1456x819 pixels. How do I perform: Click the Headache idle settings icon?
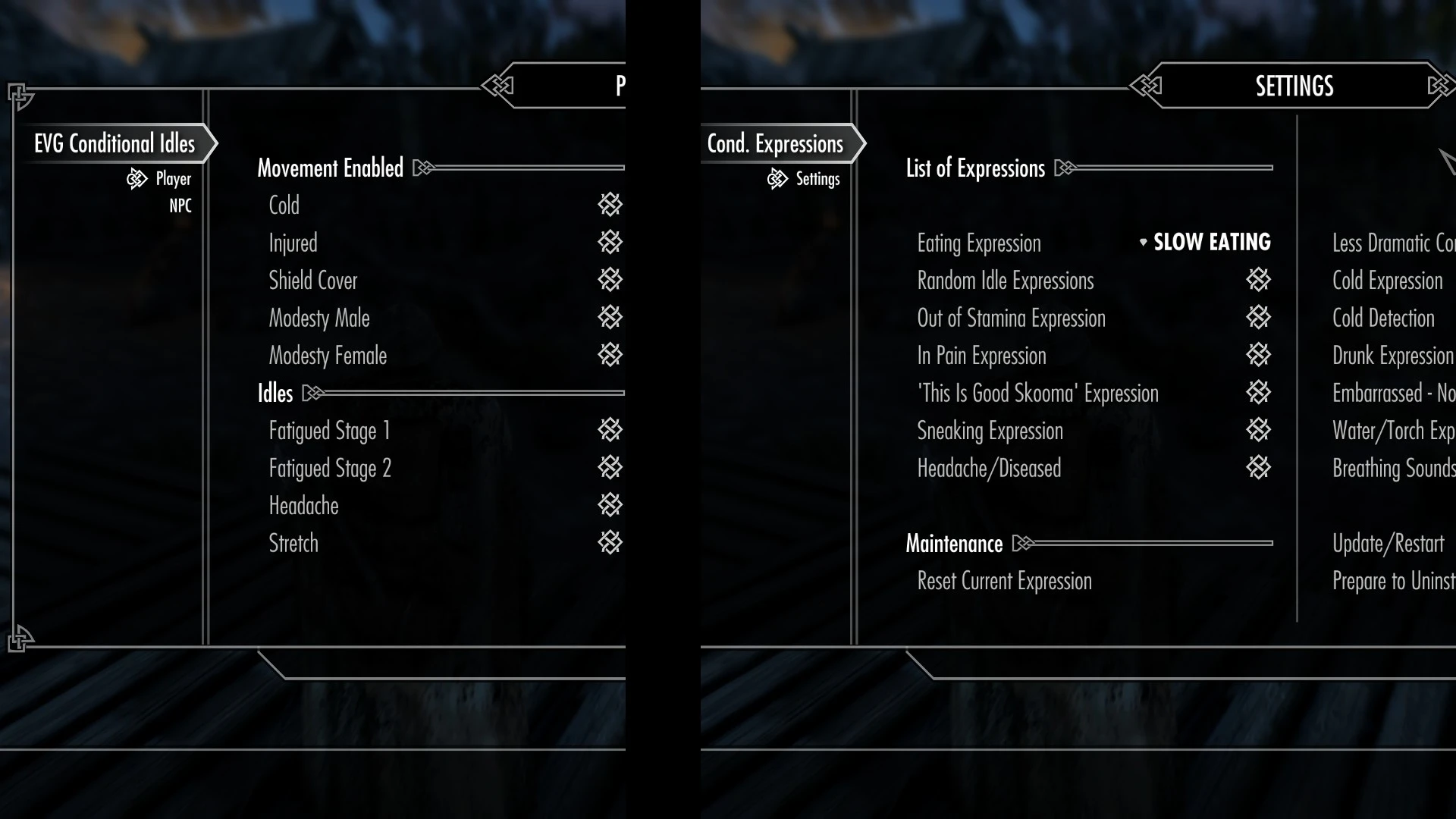[609, 504]
